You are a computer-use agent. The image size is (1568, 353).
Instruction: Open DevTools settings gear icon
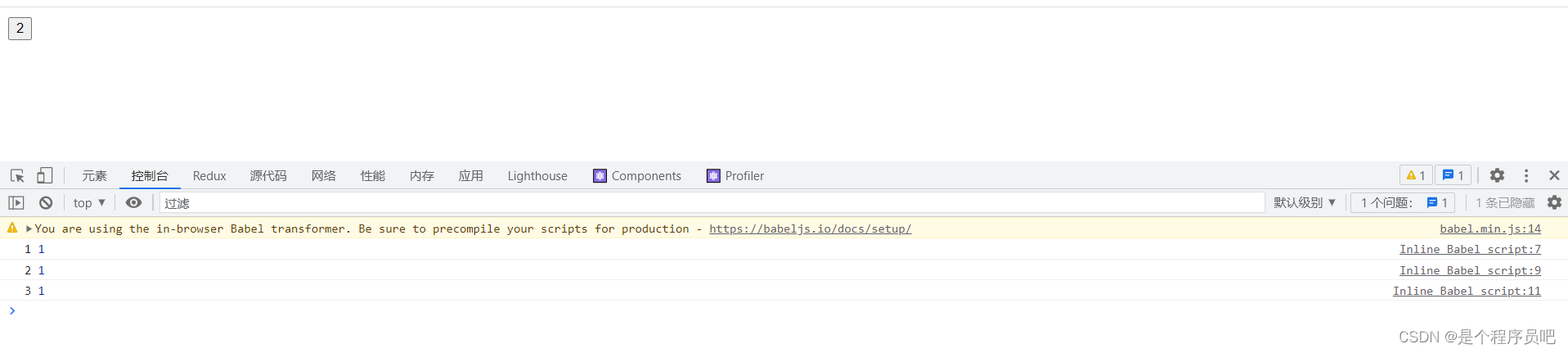pyautogui.click(x=1497, y=175)
